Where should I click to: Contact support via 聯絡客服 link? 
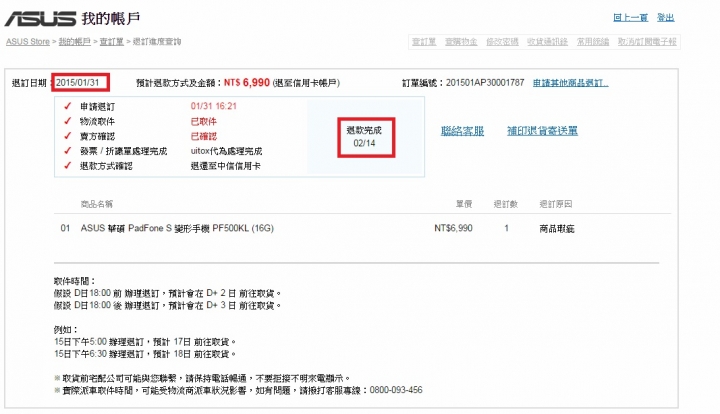[x=462, y=131]
